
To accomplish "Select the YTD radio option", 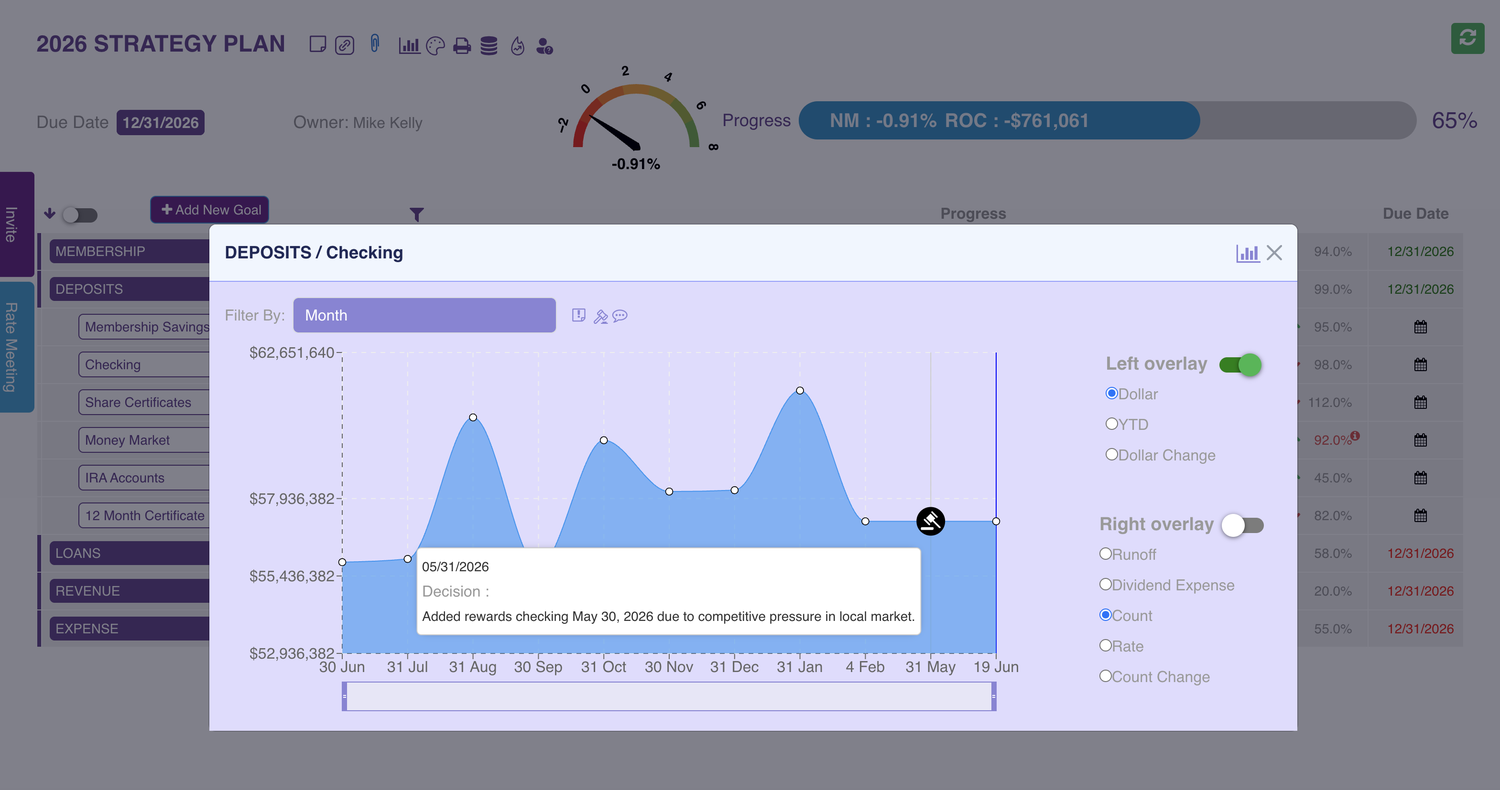I will coord(1111,424).
